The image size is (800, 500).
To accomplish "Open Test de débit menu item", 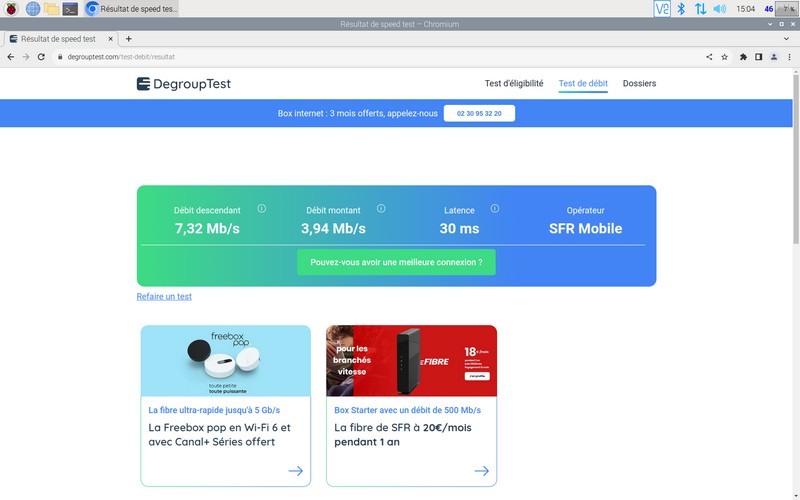I will tap(583, 83).
